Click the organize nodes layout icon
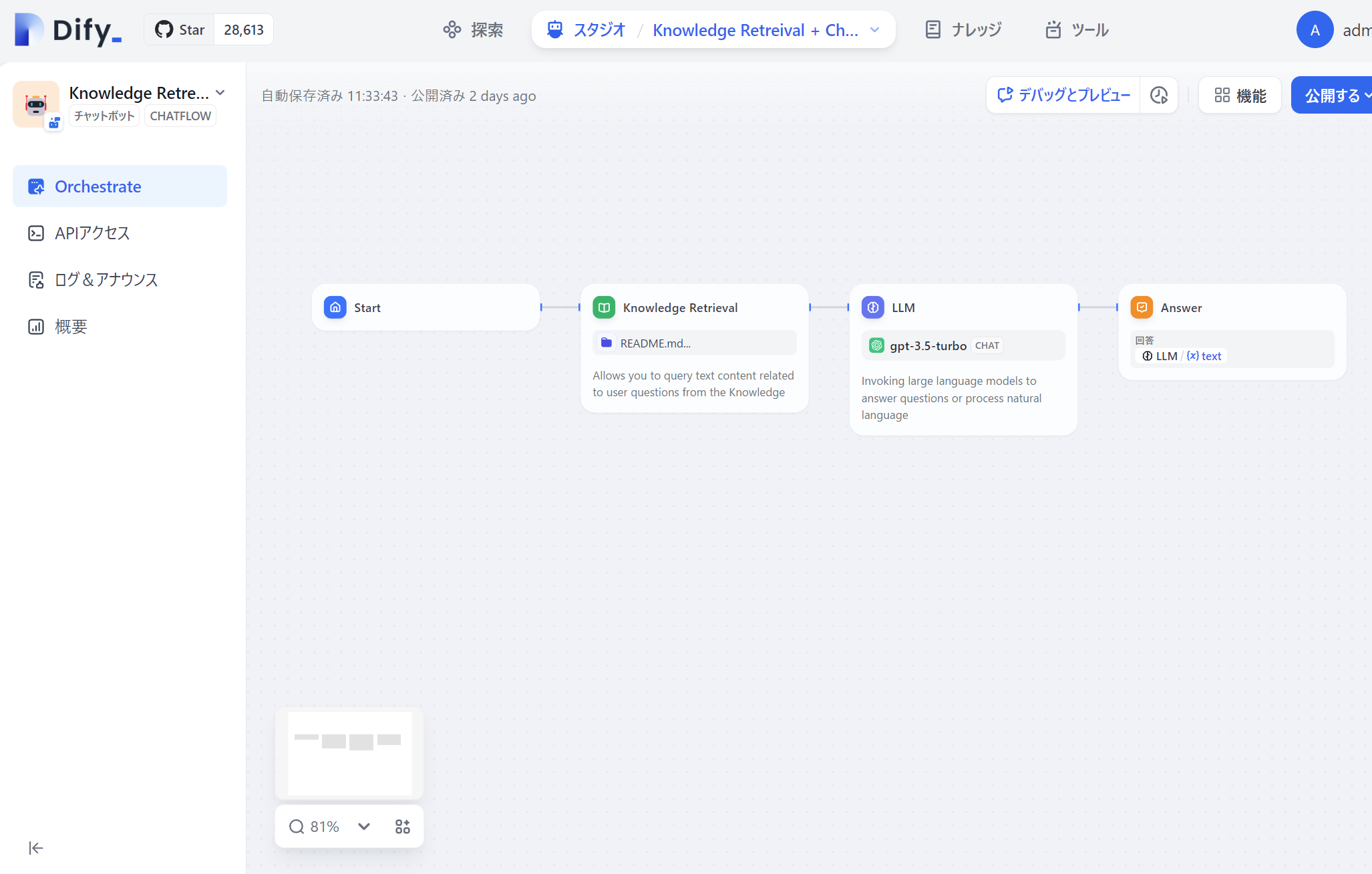The width and height of the screenshot is (1372, 874). 402,827
